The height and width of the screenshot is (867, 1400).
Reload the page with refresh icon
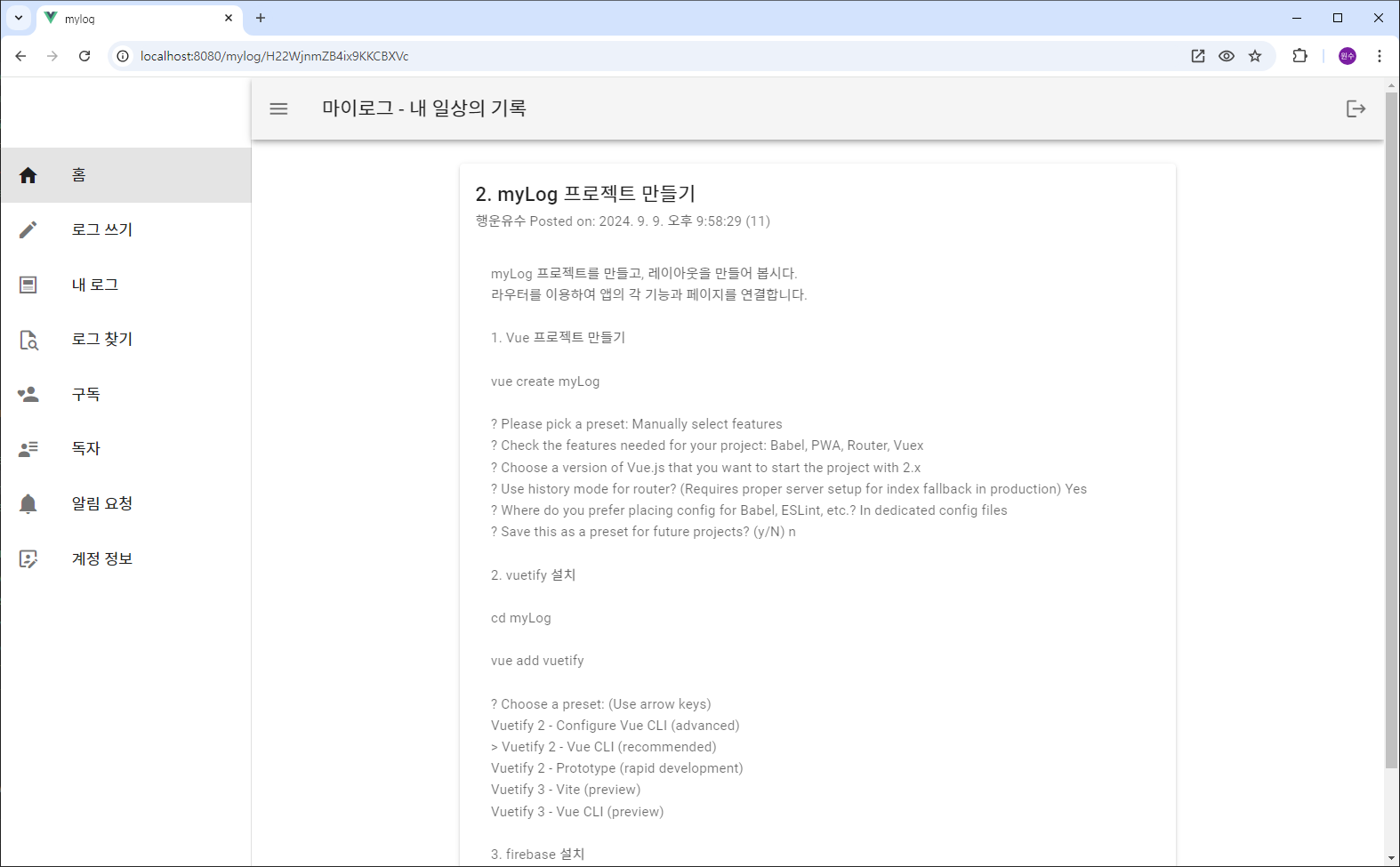pyautogui.click(x=84, y=56)
